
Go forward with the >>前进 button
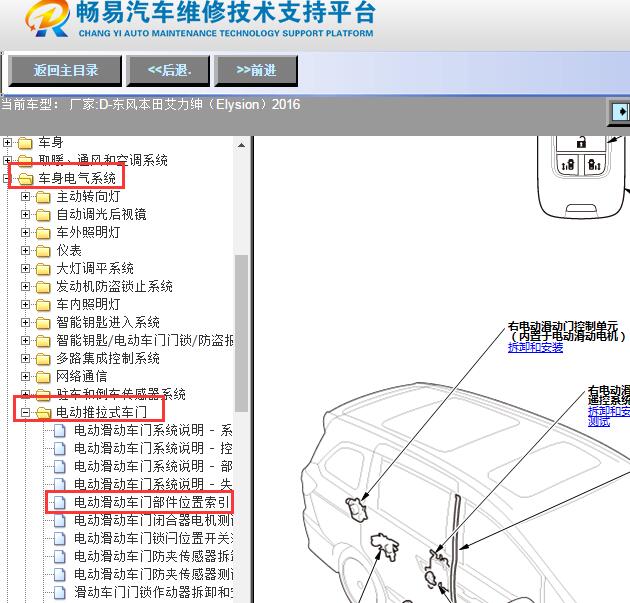256,71
